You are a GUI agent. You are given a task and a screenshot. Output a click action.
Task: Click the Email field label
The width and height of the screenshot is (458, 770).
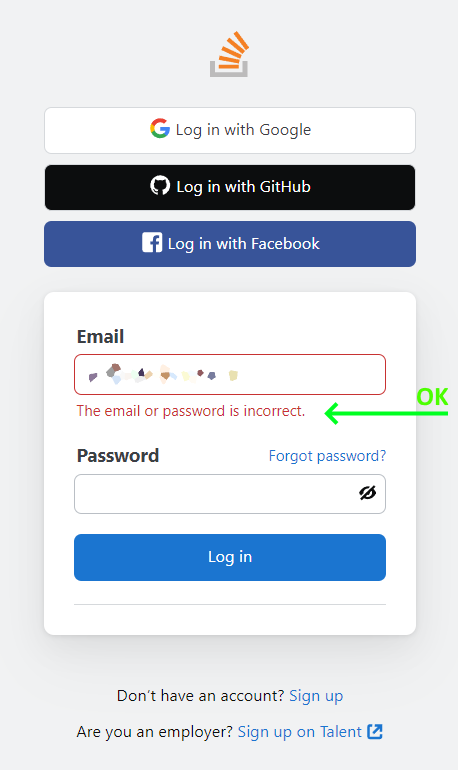coord(101,337)
